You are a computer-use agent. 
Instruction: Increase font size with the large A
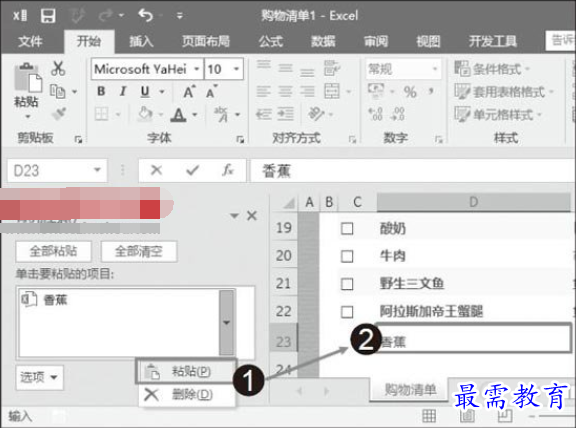coord(189,91)
